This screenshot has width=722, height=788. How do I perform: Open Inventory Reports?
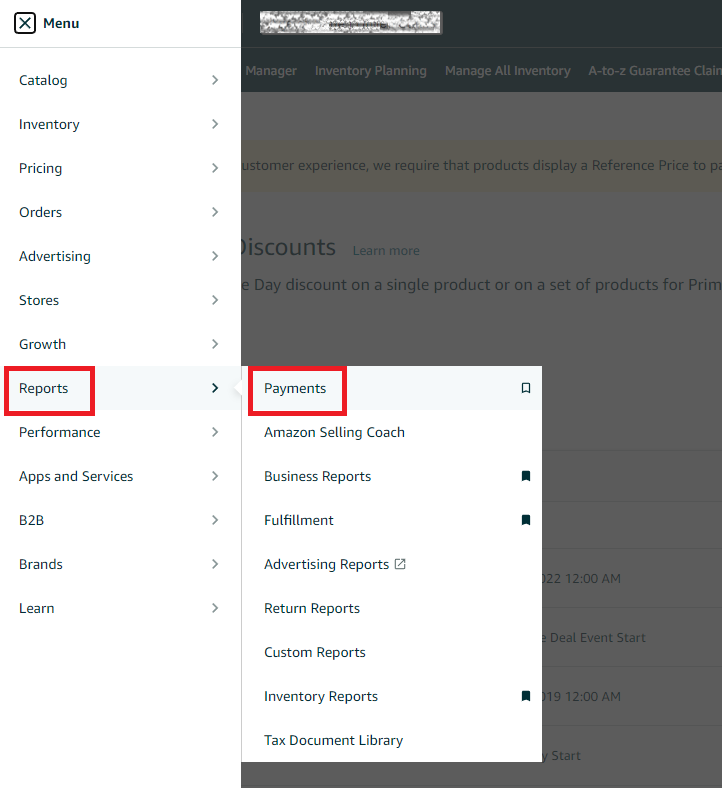pyautogui.click(x=321, y=697)
